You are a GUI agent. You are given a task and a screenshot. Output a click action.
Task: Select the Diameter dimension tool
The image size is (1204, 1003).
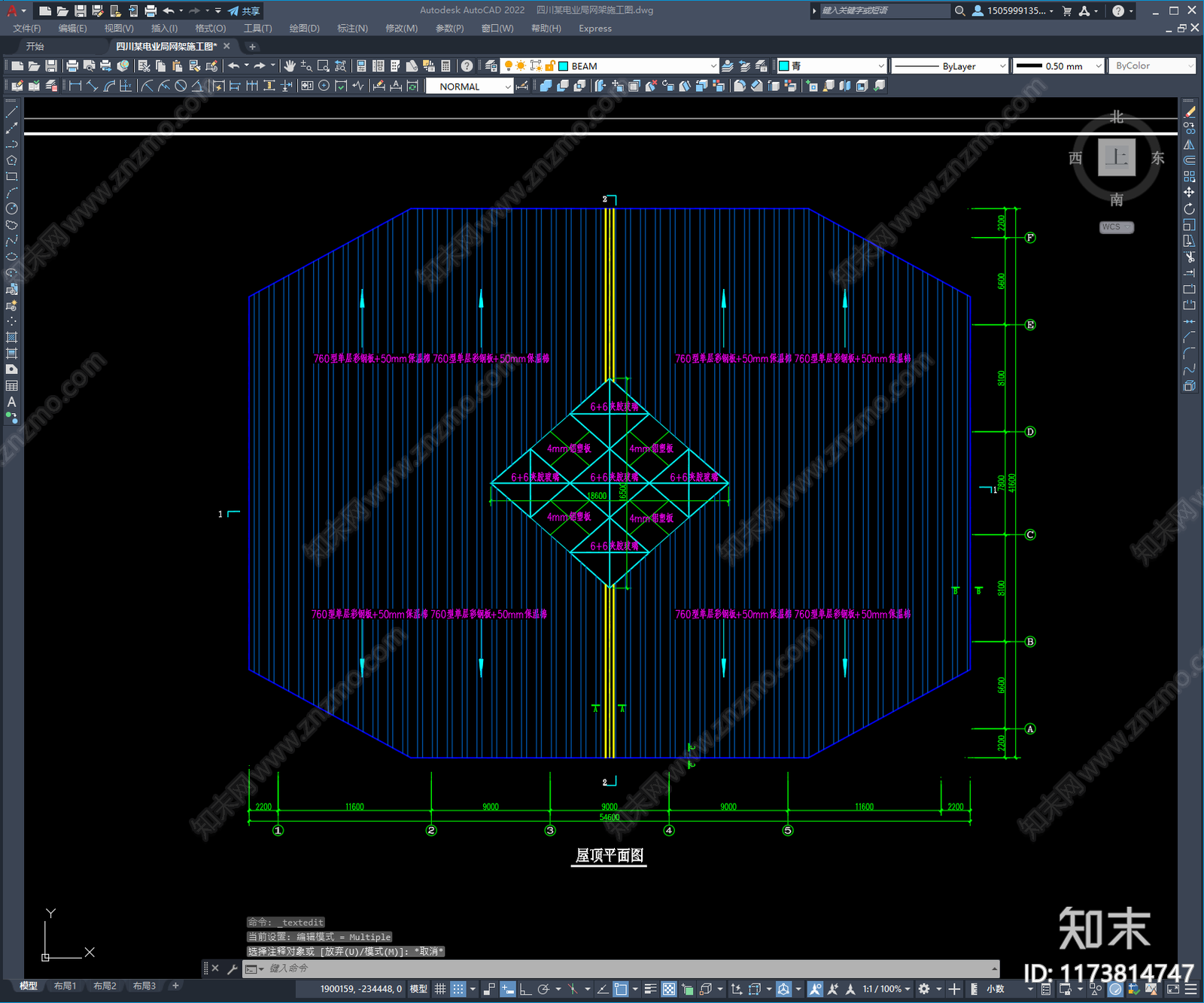(x=181, y=87)
